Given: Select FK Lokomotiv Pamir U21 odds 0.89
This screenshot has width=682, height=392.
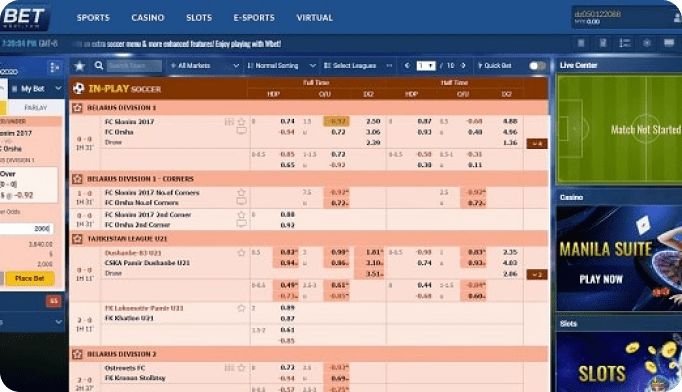Looking at the screenshot, I should coord(287,308).
